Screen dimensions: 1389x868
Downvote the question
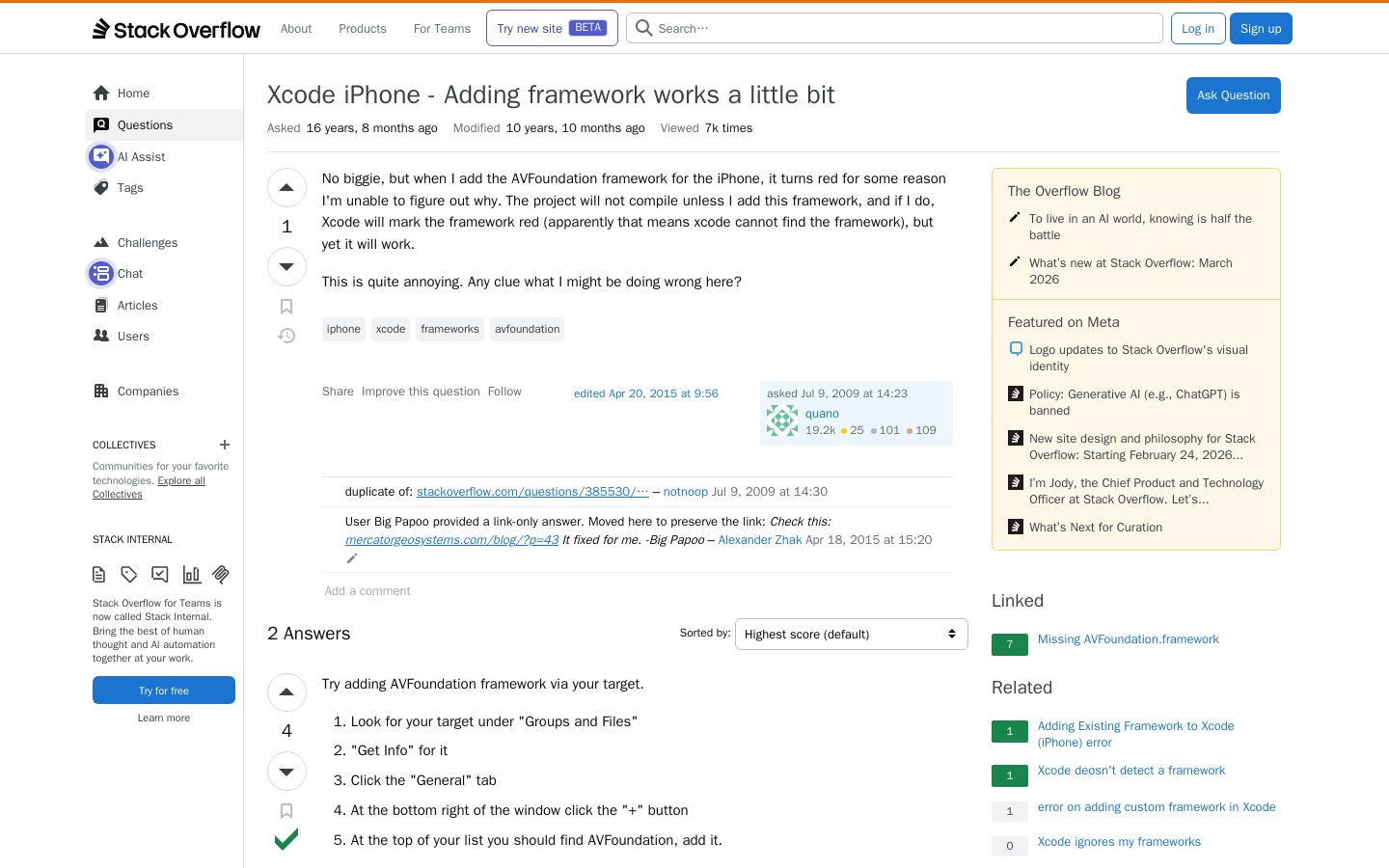tap(286, 266)
